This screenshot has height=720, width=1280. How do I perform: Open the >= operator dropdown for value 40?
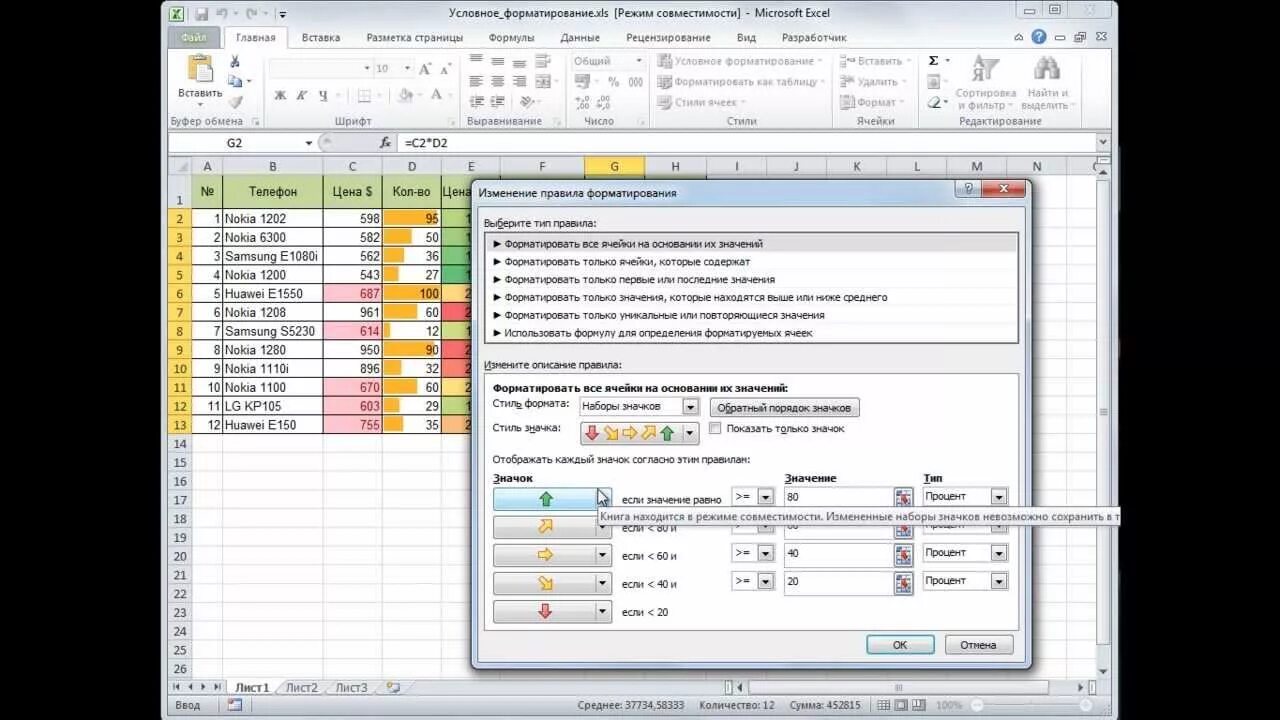point(765,553)
